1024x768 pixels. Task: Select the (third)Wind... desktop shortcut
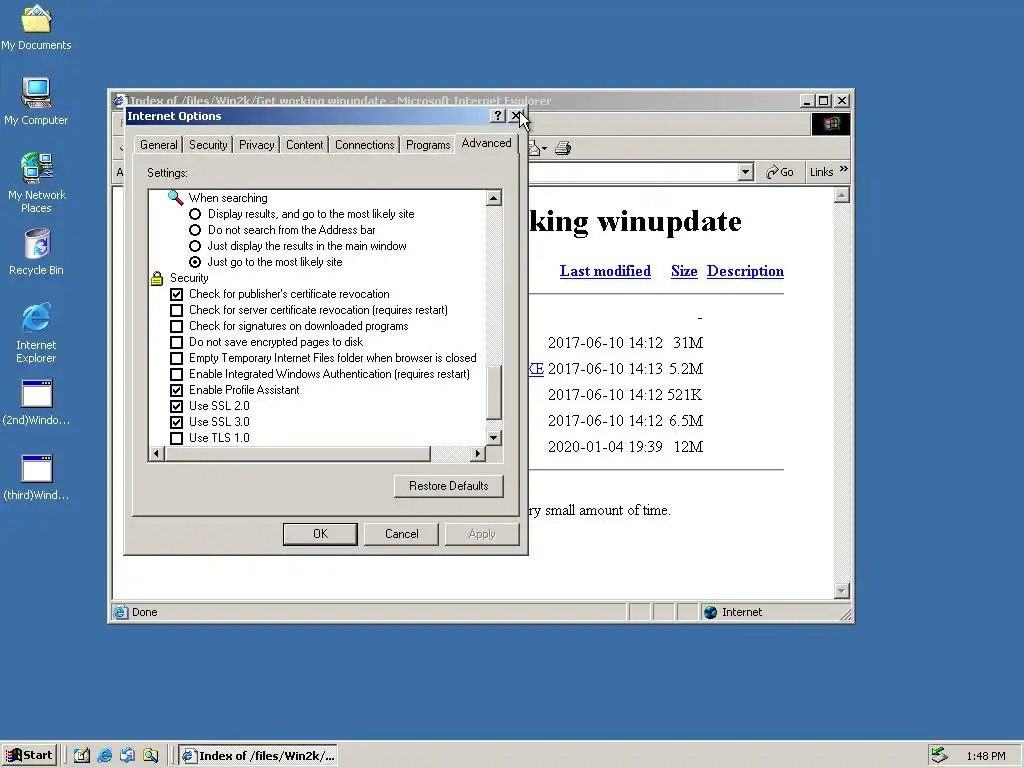[x=36, y=478]
